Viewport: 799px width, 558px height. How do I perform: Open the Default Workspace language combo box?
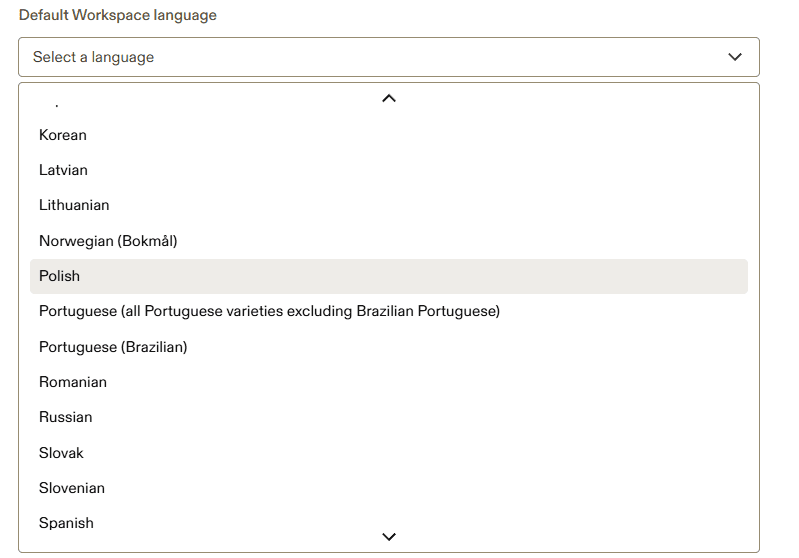[x=388, y=57]
